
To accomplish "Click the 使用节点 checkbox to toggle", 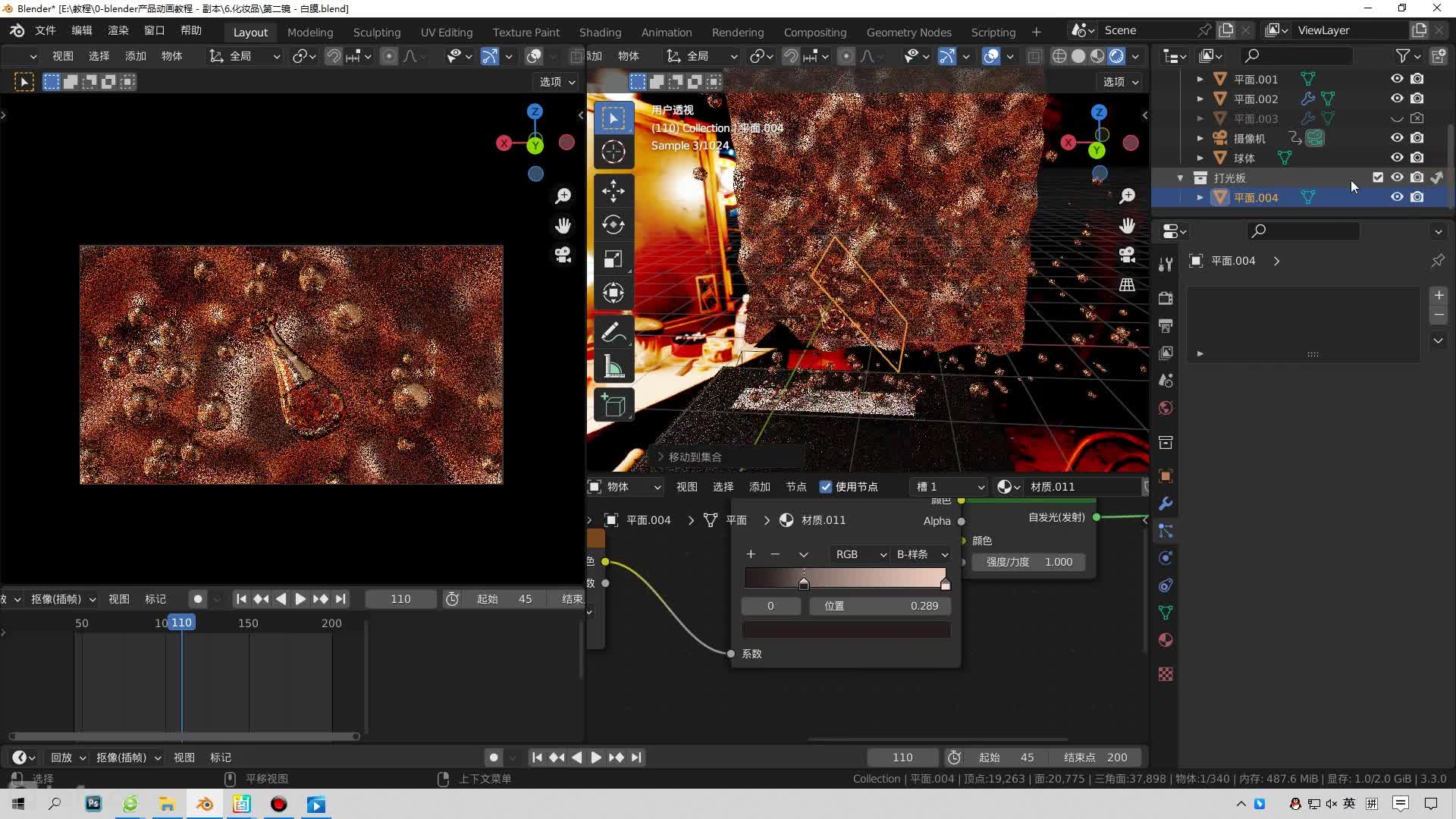I will [x=825, y=486].
